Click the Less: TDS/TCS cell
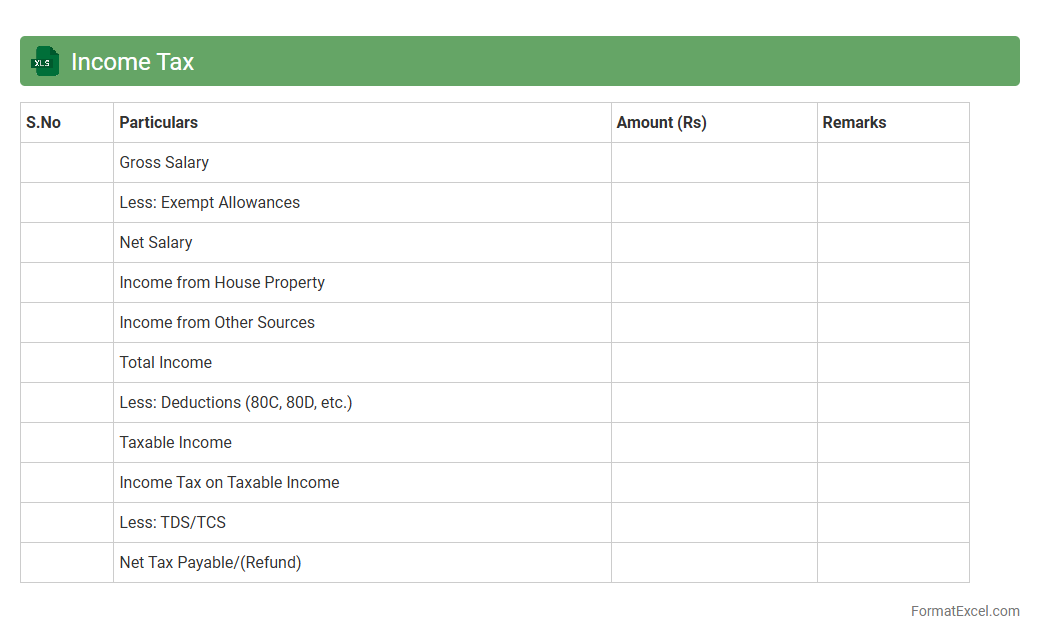This screenshot has height=640, width=1040. [173, 522]
